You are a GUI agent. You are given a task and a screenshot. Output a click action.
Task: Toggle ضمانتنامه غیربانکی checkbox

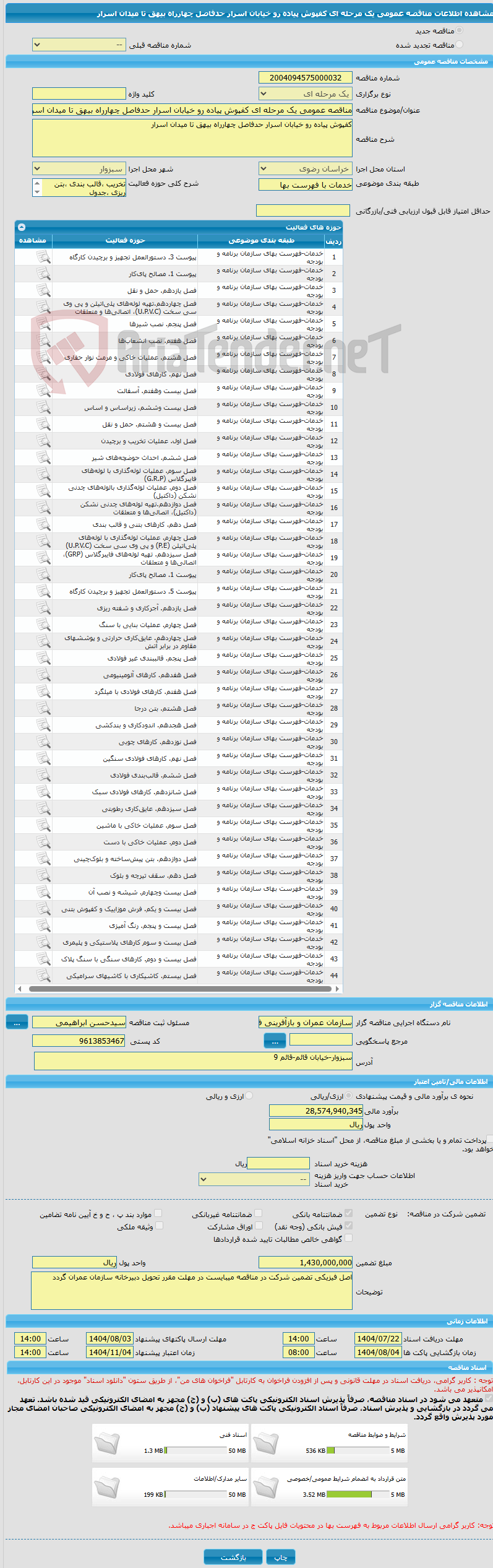coord(258,1213)
